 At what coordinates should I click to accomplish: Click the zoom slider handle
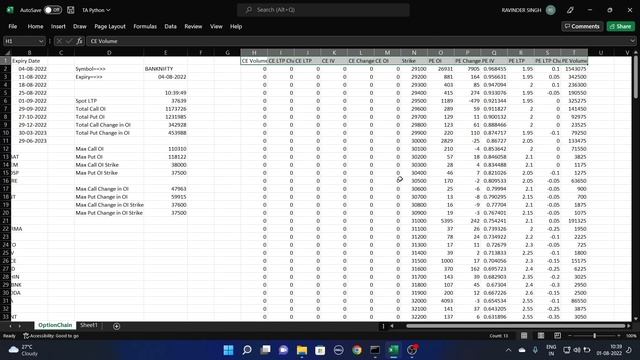pos(595,336)
